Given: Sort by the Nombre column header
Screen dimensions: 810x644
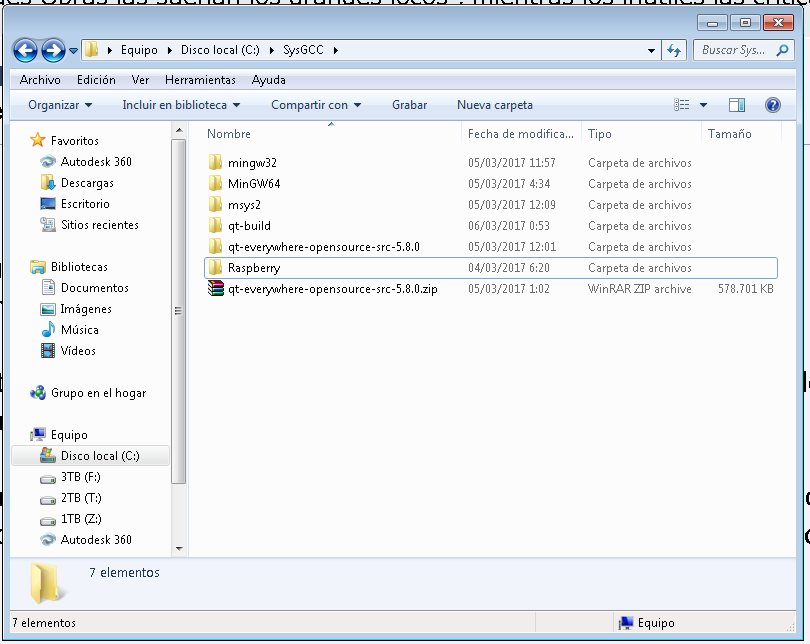Looking at the screenshot, I should click(229, 134).
